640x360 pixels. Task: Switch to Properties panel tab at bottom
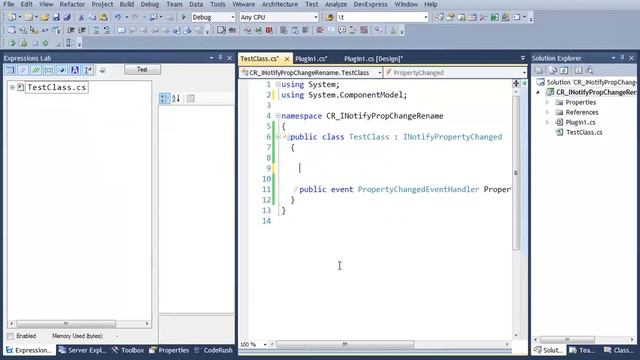(x=169, y=350)
